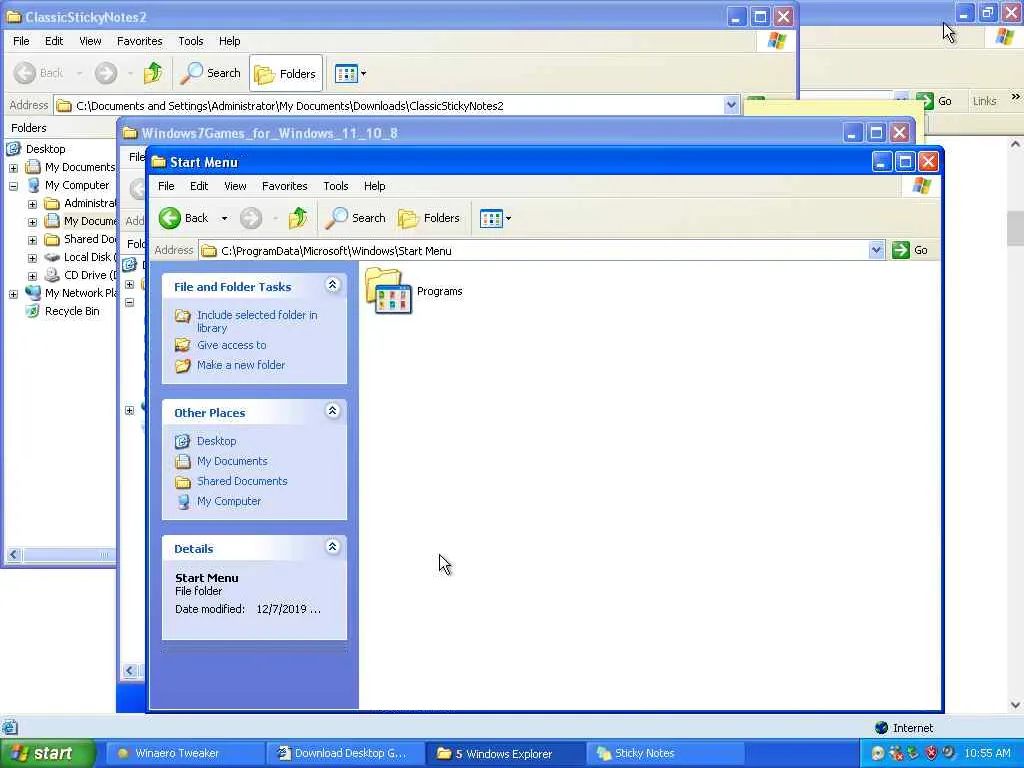
Task: Click Search in Start Menu window toolbar
Action: [355, 218]
